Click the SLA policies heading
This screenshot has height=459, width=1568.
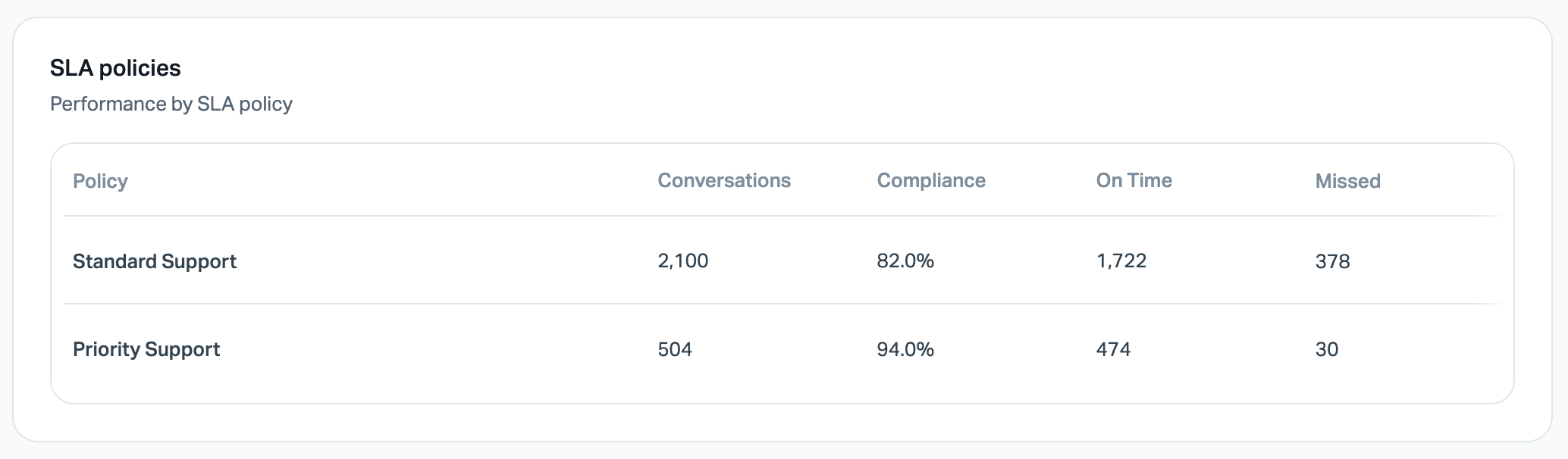click(115, 68)
